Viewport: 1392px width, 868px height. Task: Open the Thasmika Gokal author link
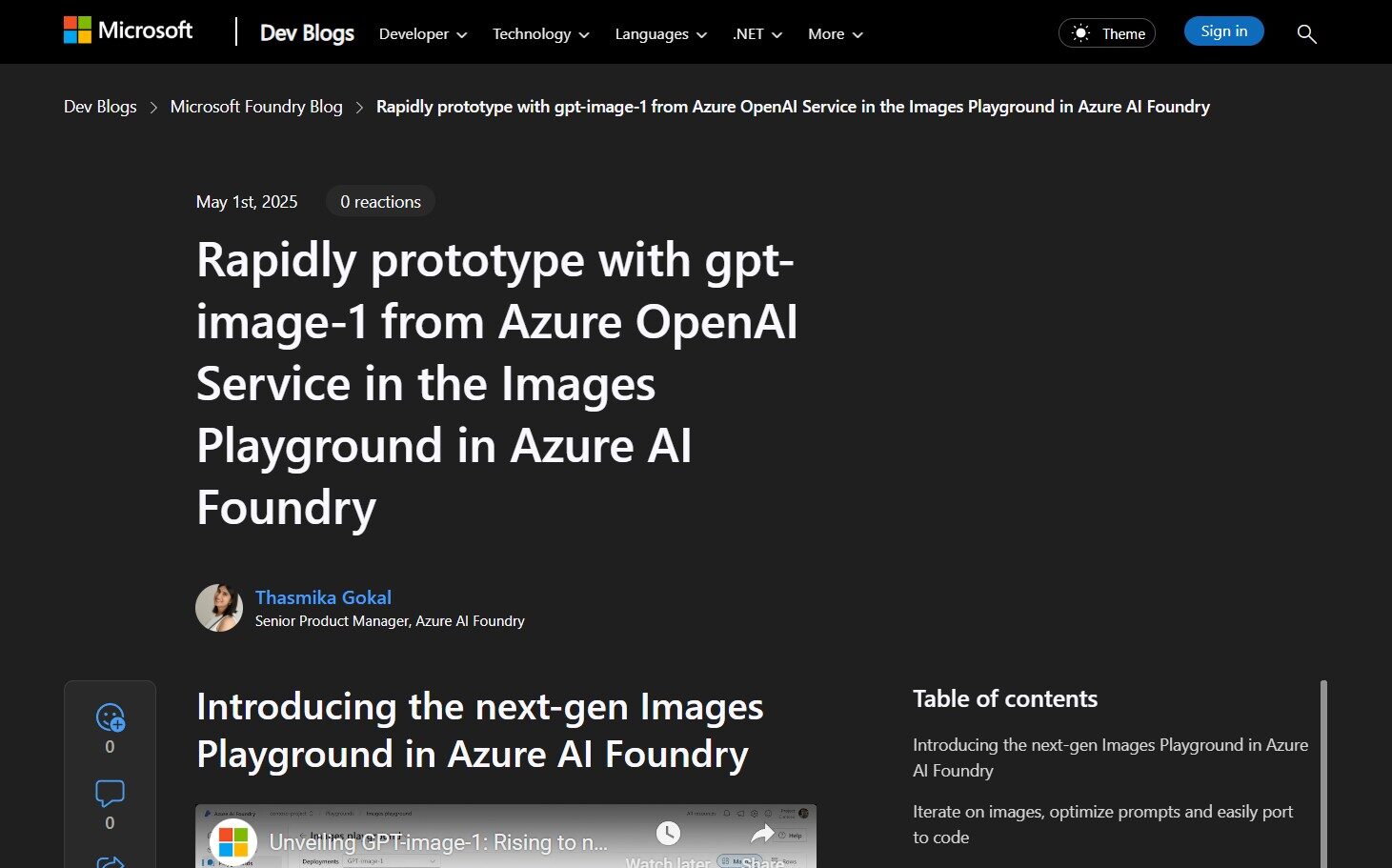(x=323, y=597)
